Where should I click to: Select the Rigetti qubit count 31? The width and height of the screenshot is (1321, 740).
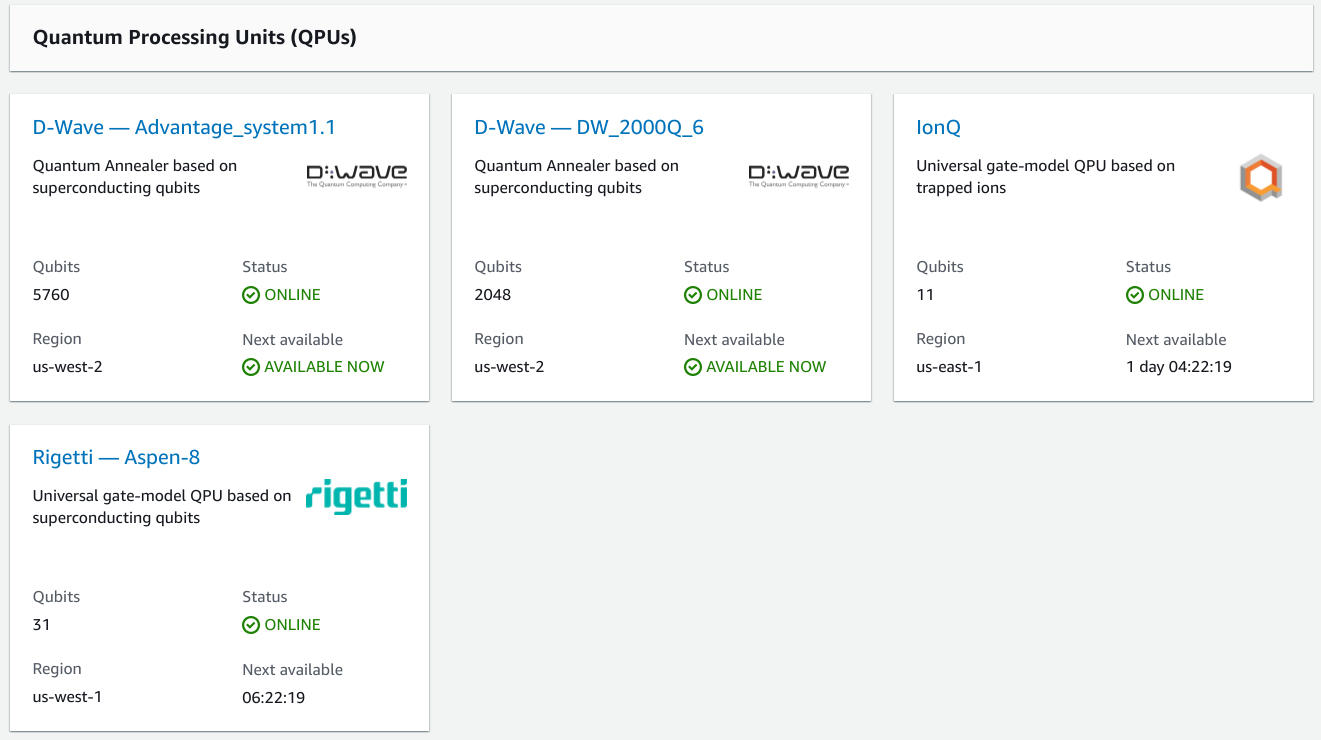42,625
